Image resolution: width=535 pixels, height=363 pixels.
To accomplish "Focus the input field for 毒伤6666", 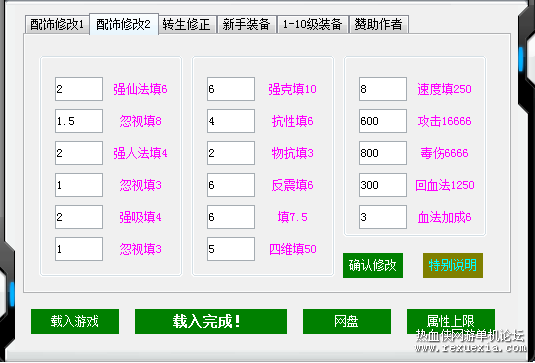I will pyautogui.click(x=382, y=153).
